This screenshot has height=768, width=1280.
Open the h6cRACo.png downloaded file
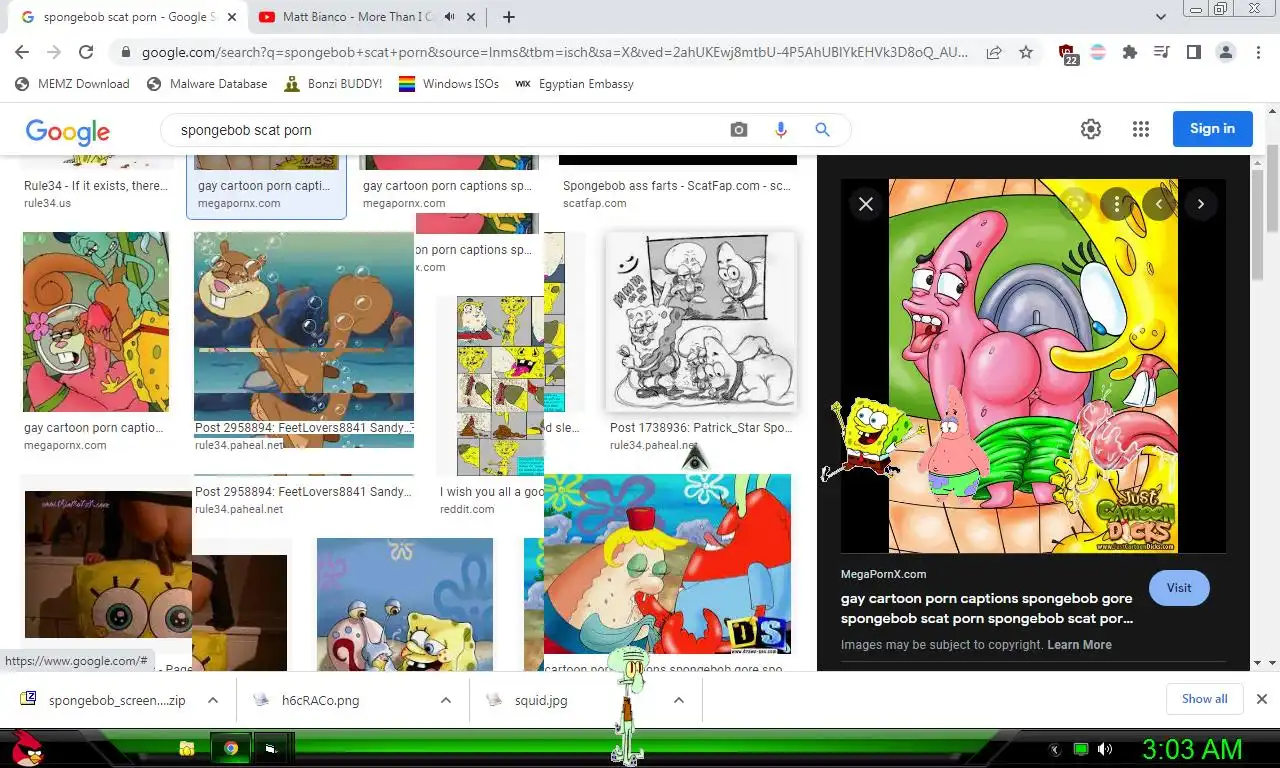[320, 700]
